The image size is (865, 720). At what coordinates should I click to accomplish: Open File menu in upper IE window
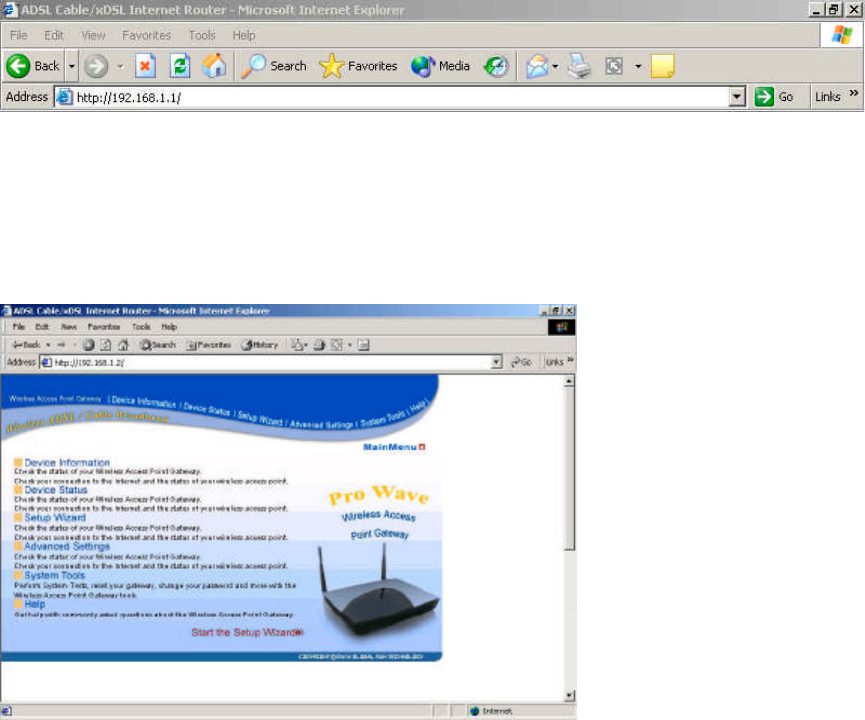18,35
